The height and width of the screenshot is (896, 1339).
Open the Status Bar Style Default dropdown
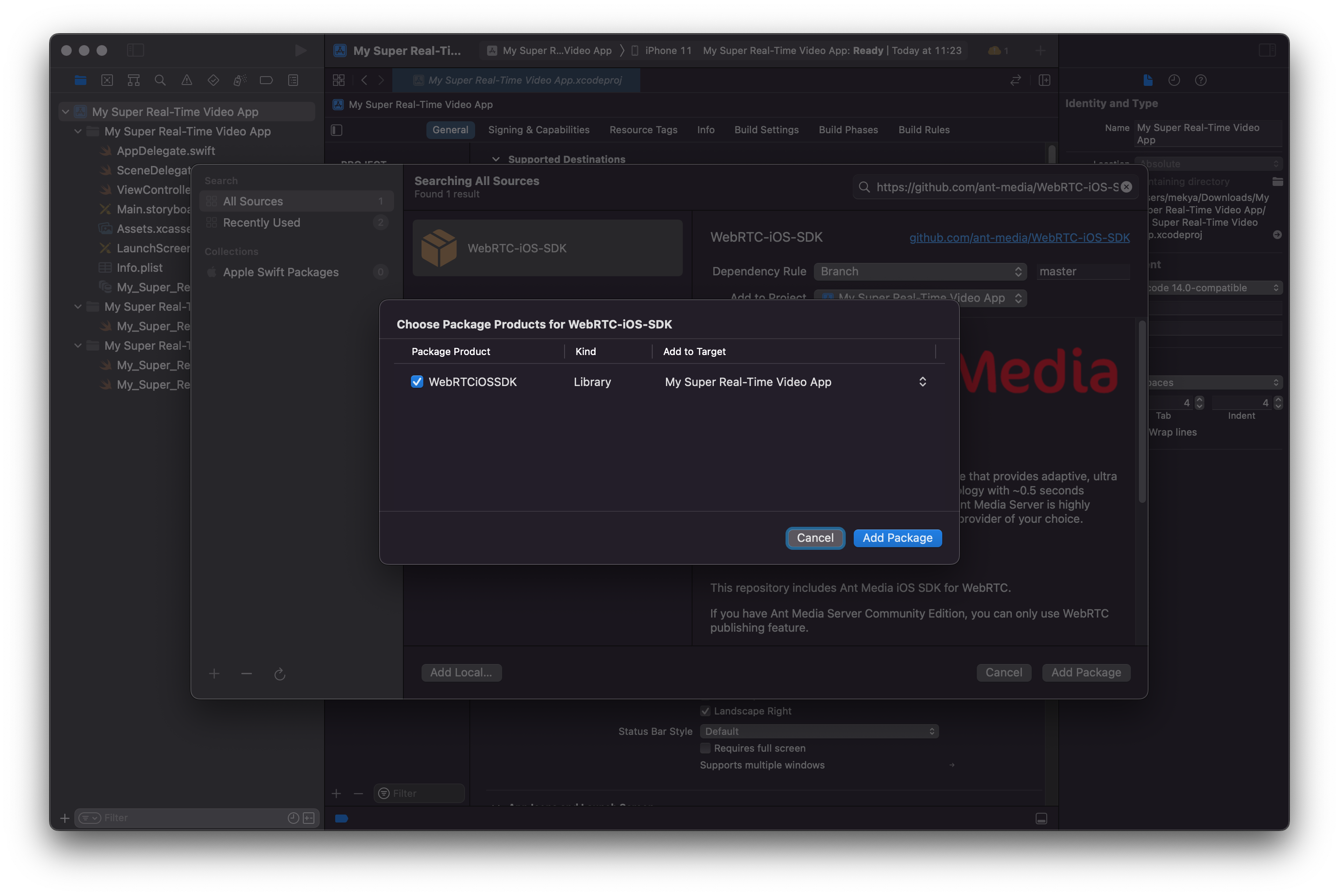click(x=819, y=731)
